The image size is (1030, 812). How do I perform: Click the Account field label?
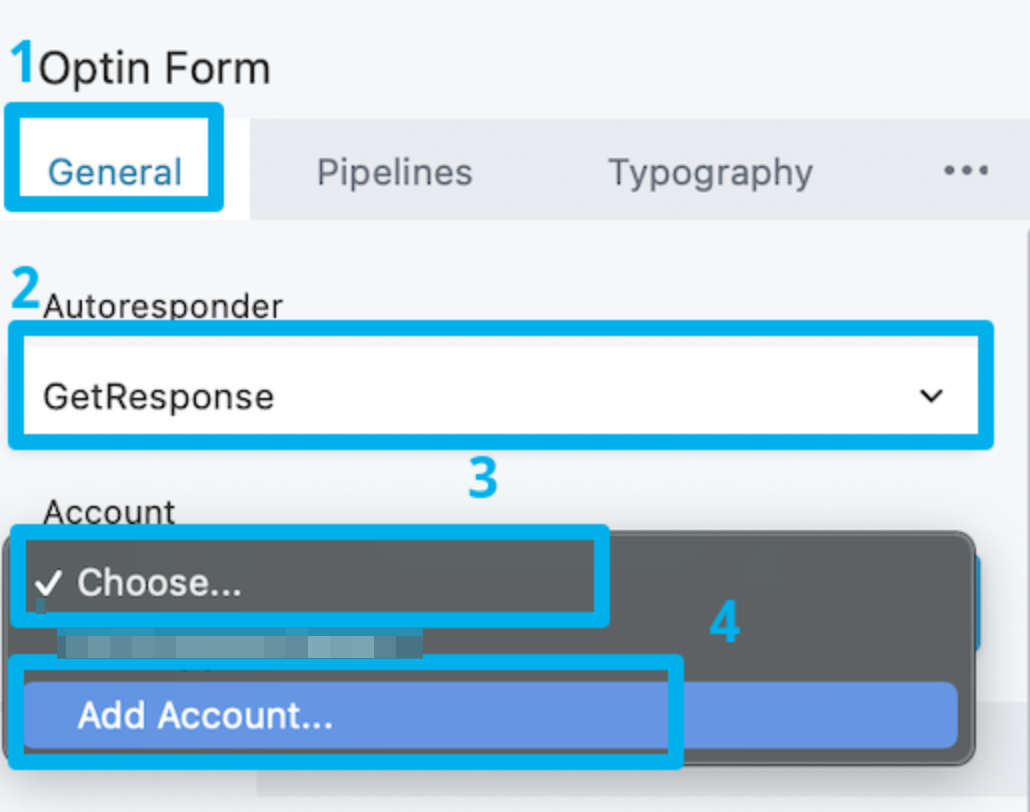pyautogui.click(x=109, y=512)
